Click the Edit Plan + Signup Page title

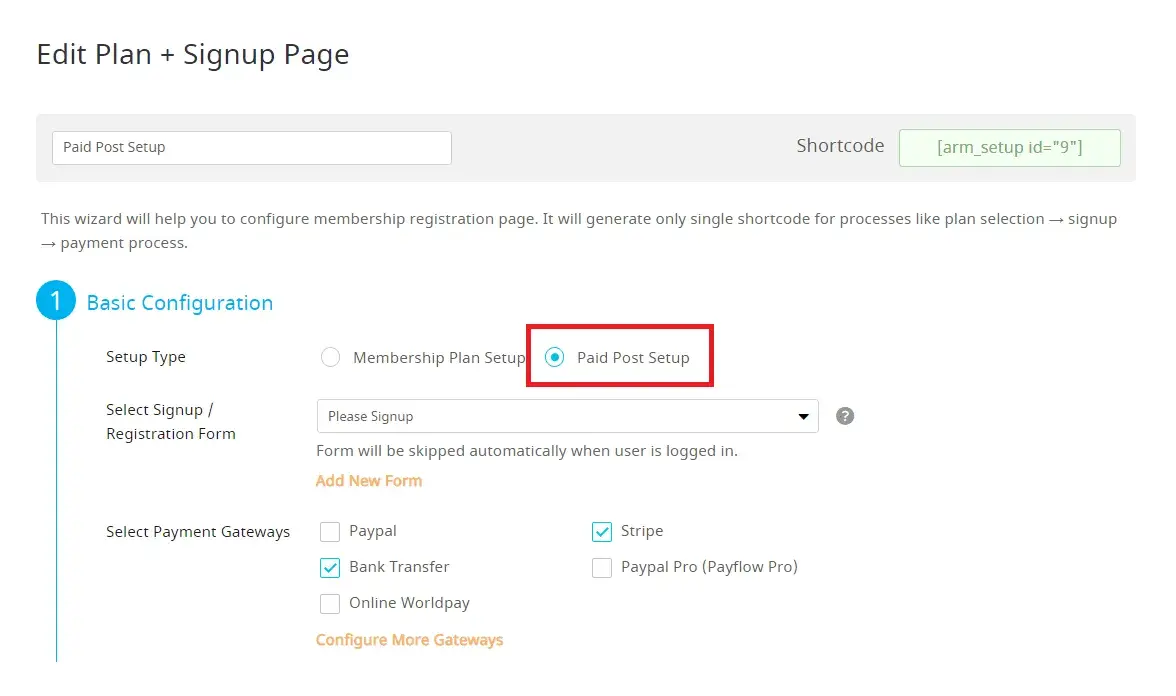pos(193,54)
